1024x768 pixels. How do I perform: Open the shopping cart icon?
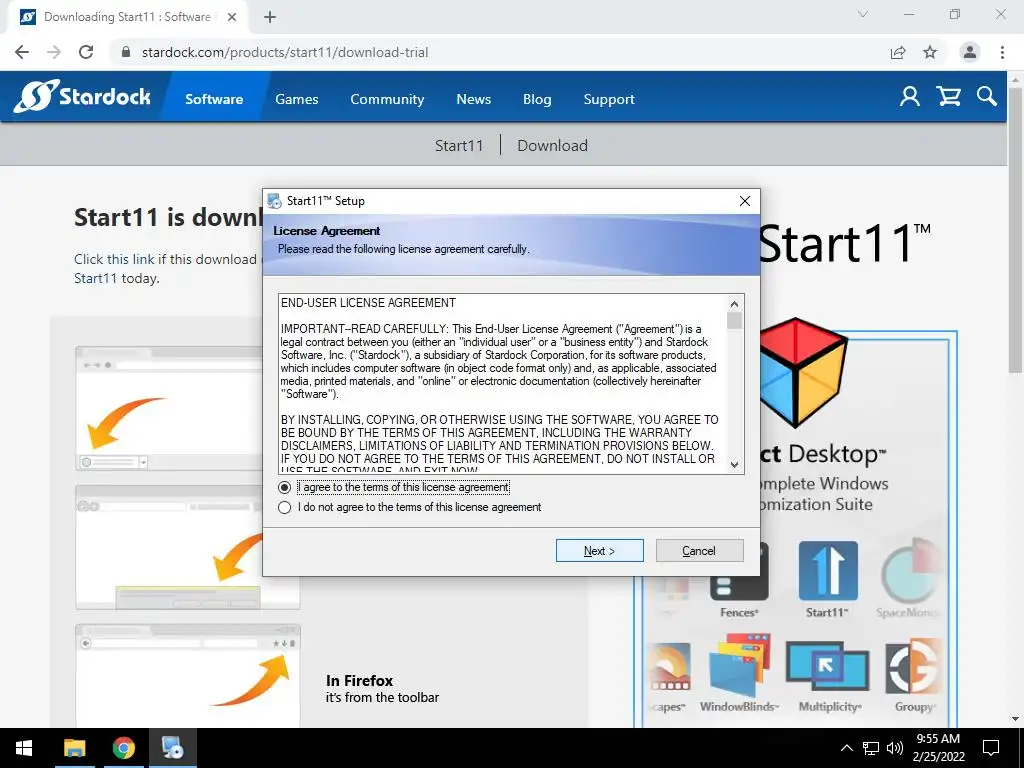pos(948,97)
